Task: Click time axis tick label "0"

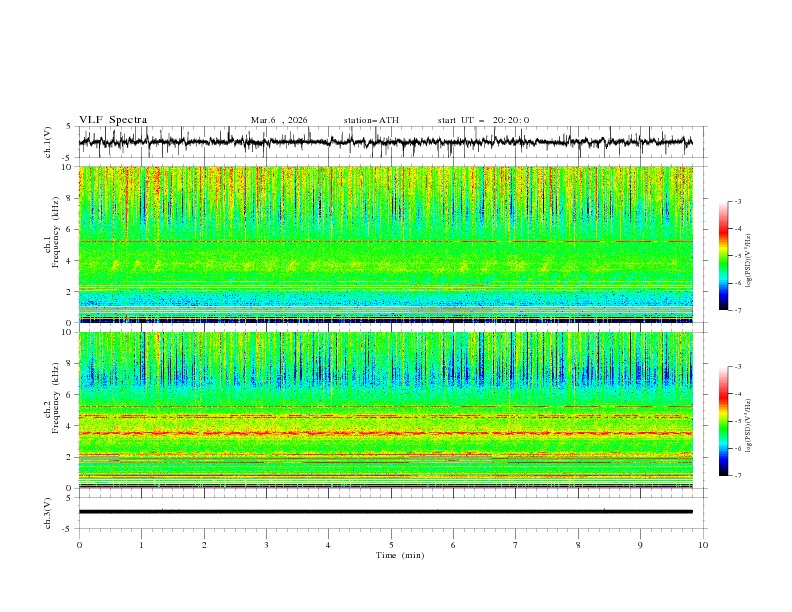Action: 79,545
